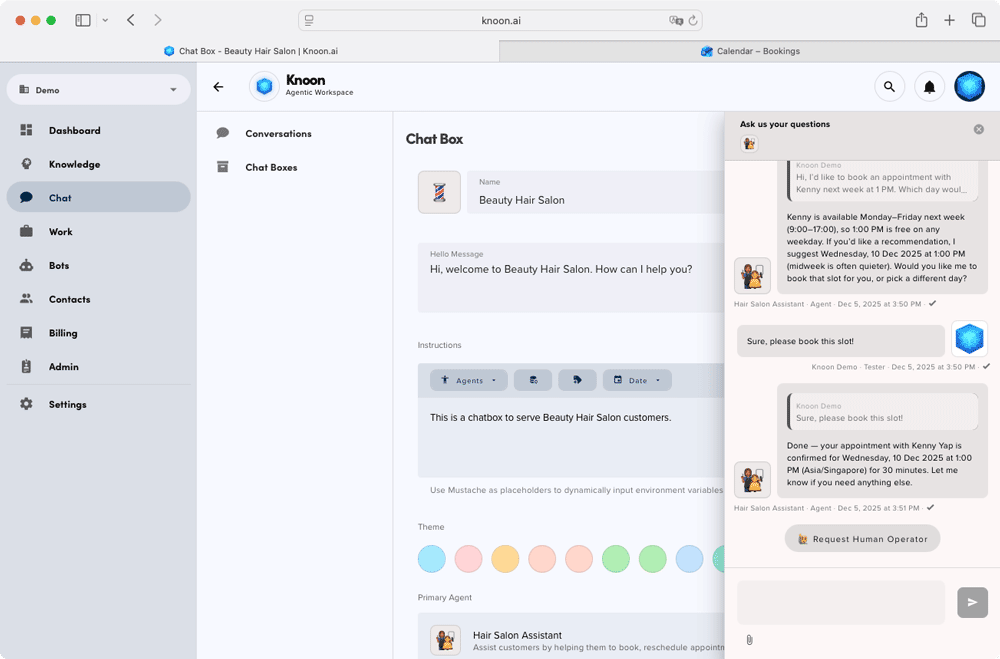Go back in Safari history

coord(131,20)
